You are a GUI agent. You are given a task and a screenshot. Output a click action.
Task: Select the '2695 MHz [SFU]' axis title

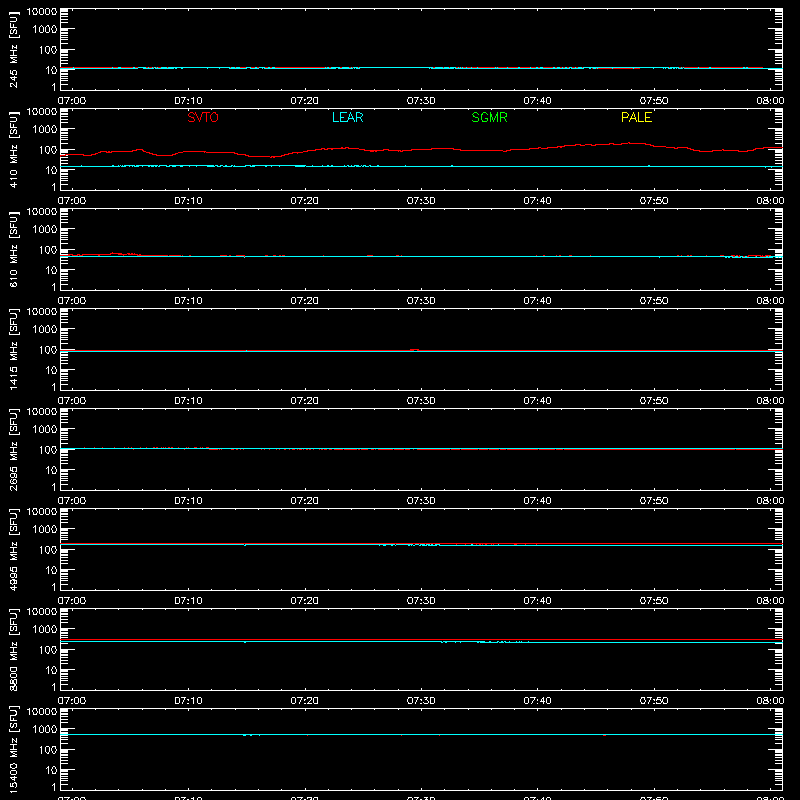13,449
